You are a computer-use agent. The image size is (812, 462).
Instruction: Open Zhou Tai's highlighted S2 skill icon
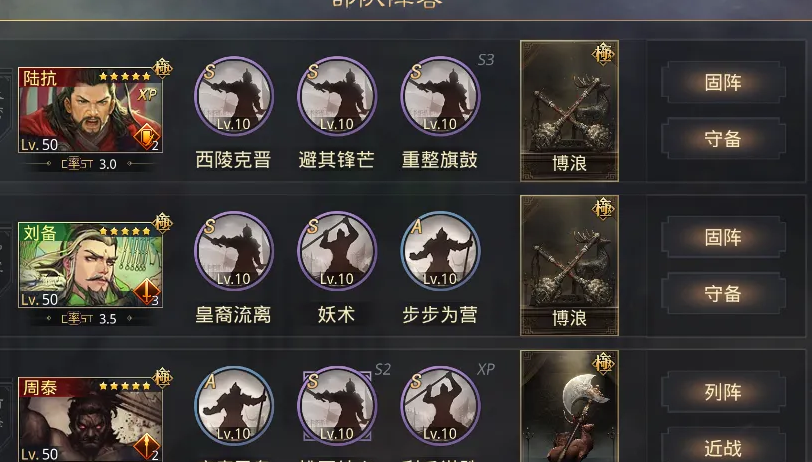[337, 406]
